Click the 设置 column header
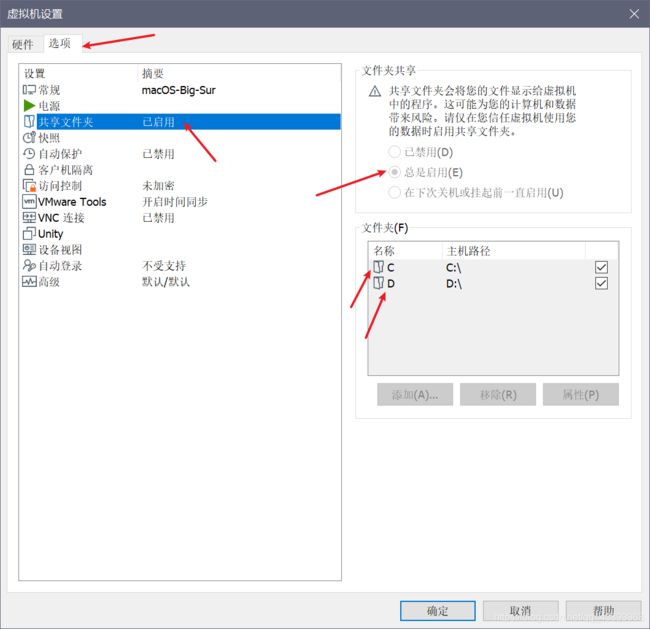This screenshot has height=629, width=650. coord(79,73)
